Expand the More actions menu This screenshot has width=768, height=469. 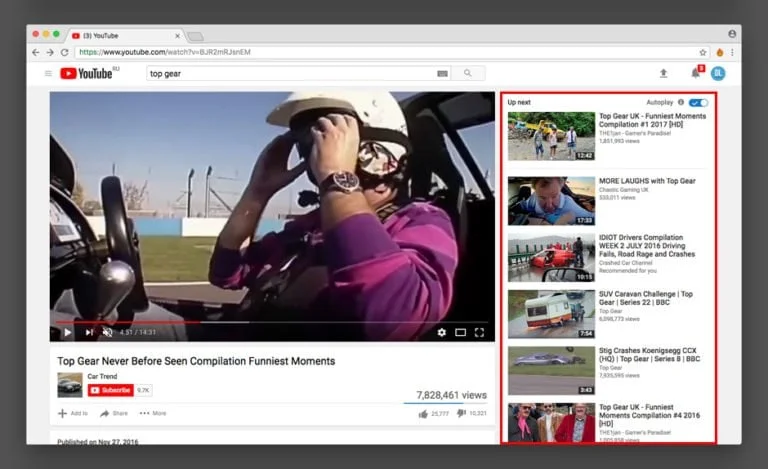tap(153, 413)
